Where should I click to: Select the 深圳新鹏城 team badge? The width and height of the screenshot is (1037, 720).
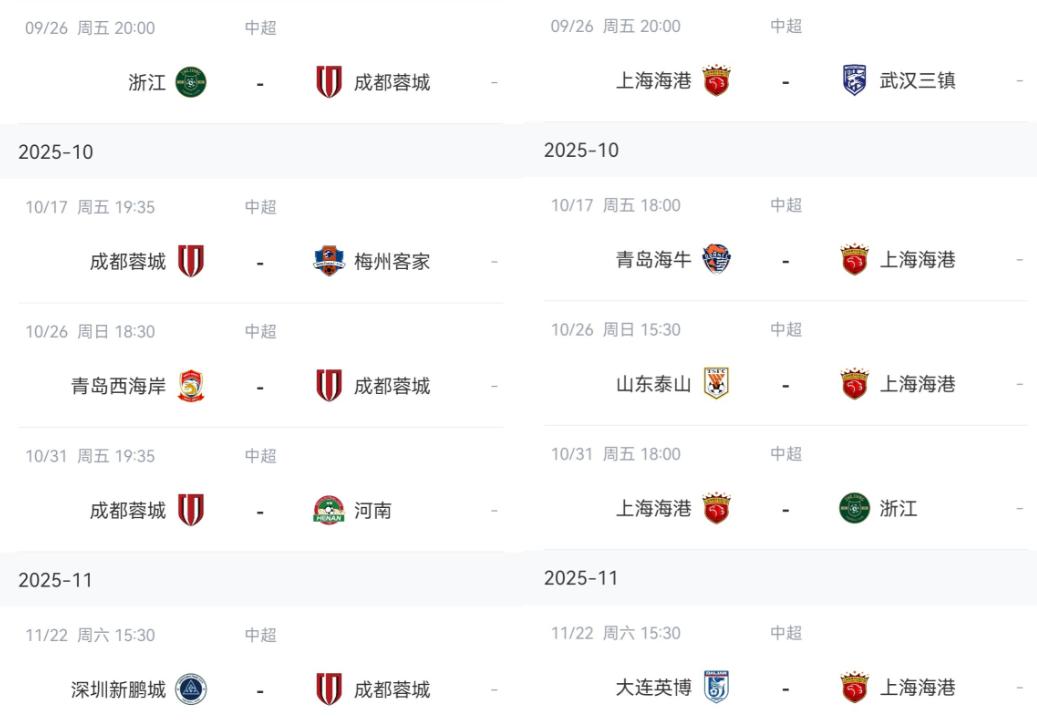pyautogui.click(x=191, y=689)
